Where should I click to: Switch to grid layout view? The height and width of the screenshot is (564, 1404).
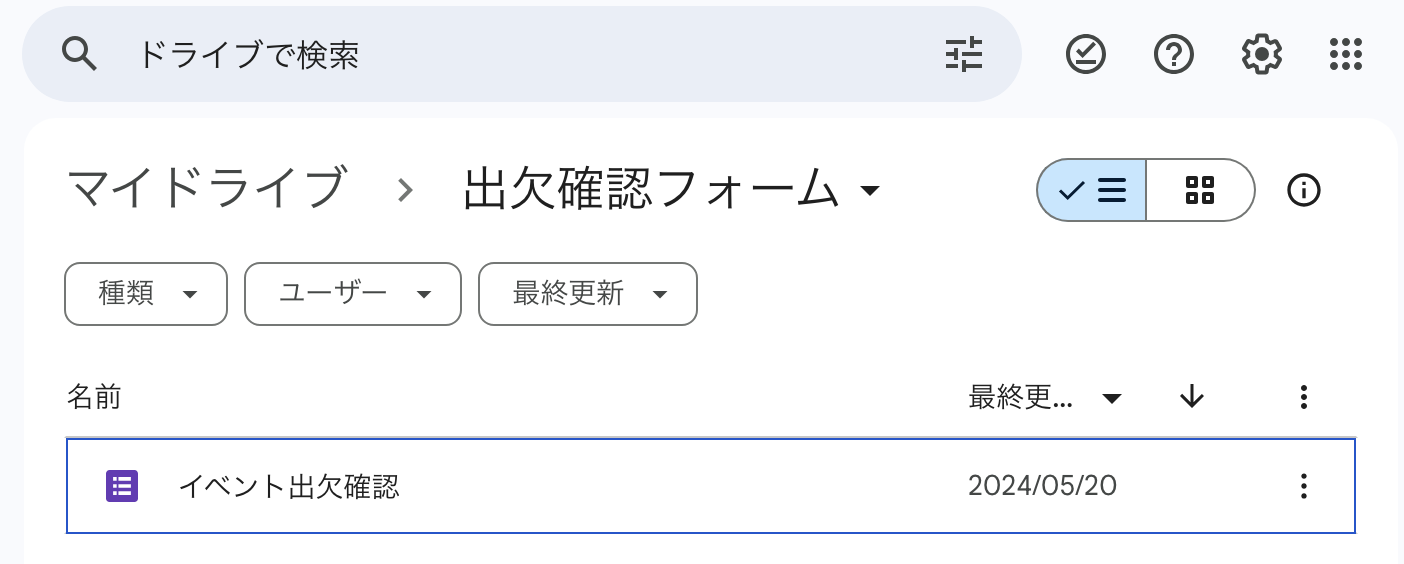1199,190
